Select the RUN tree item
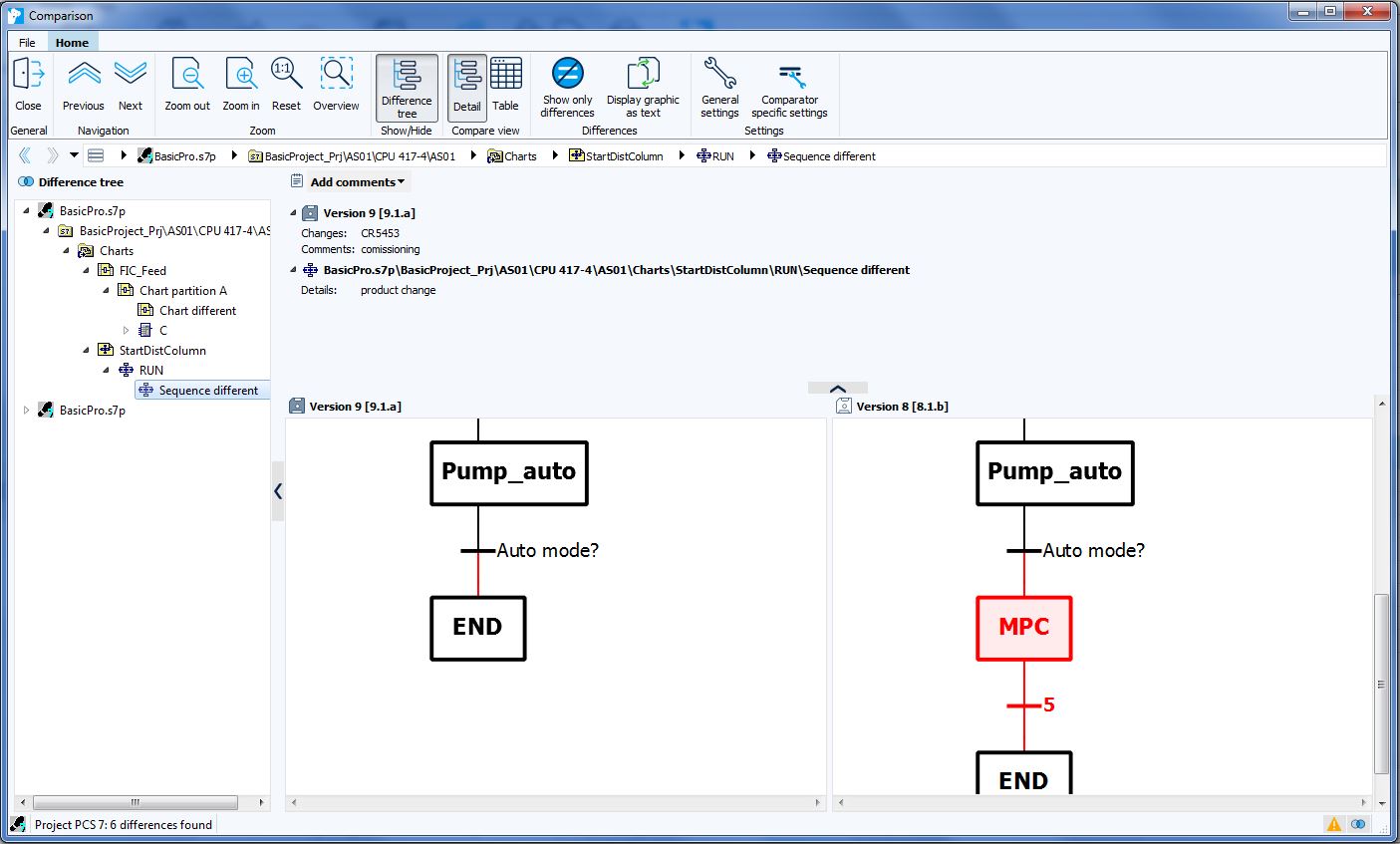Image resolution: width=1400 pixels, height=844 pixels. 150,371
